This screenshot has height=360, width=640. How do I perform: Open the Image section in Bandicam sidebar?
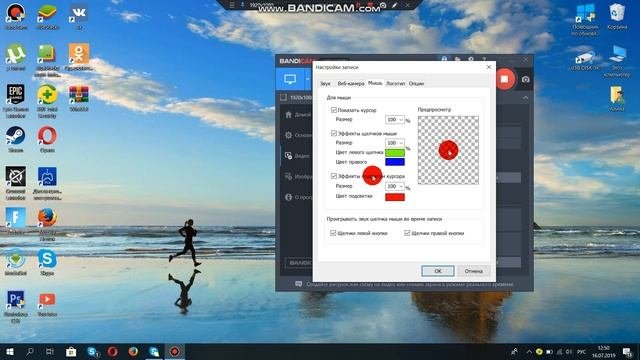point(297,176)
